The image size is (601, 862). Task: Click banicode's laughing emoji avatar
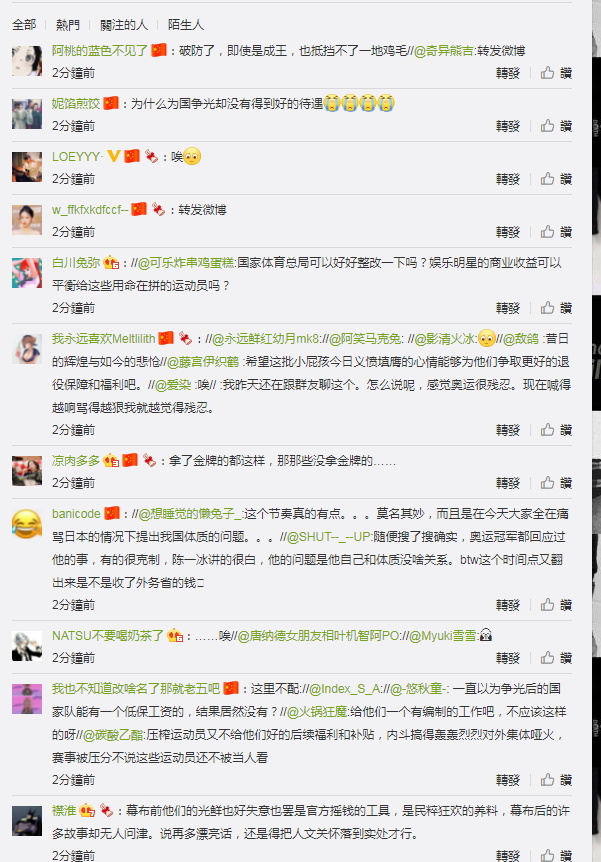[x=27, y=524]
